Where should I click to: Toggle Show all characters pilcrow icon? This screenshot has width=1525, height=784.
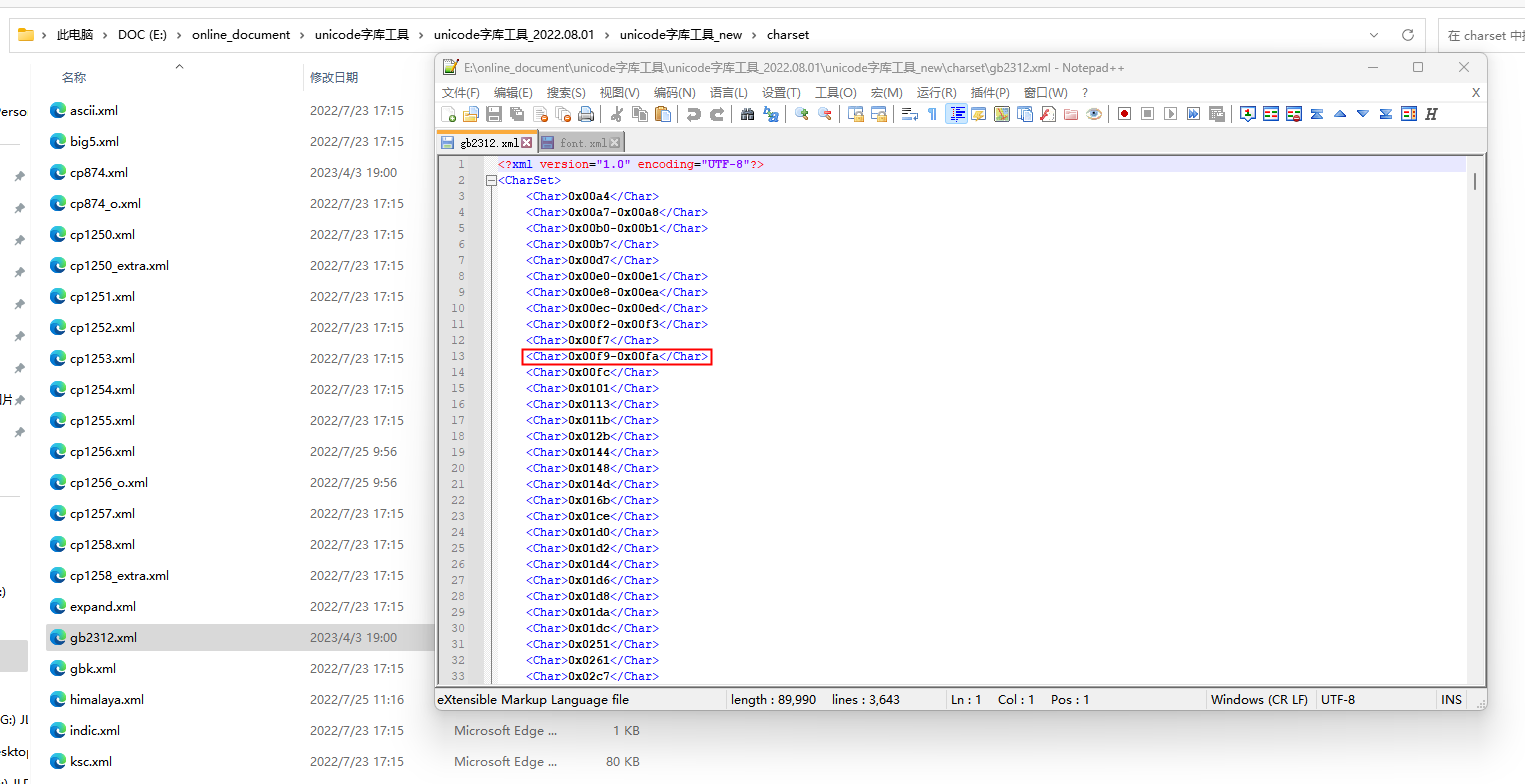[932, 114]
